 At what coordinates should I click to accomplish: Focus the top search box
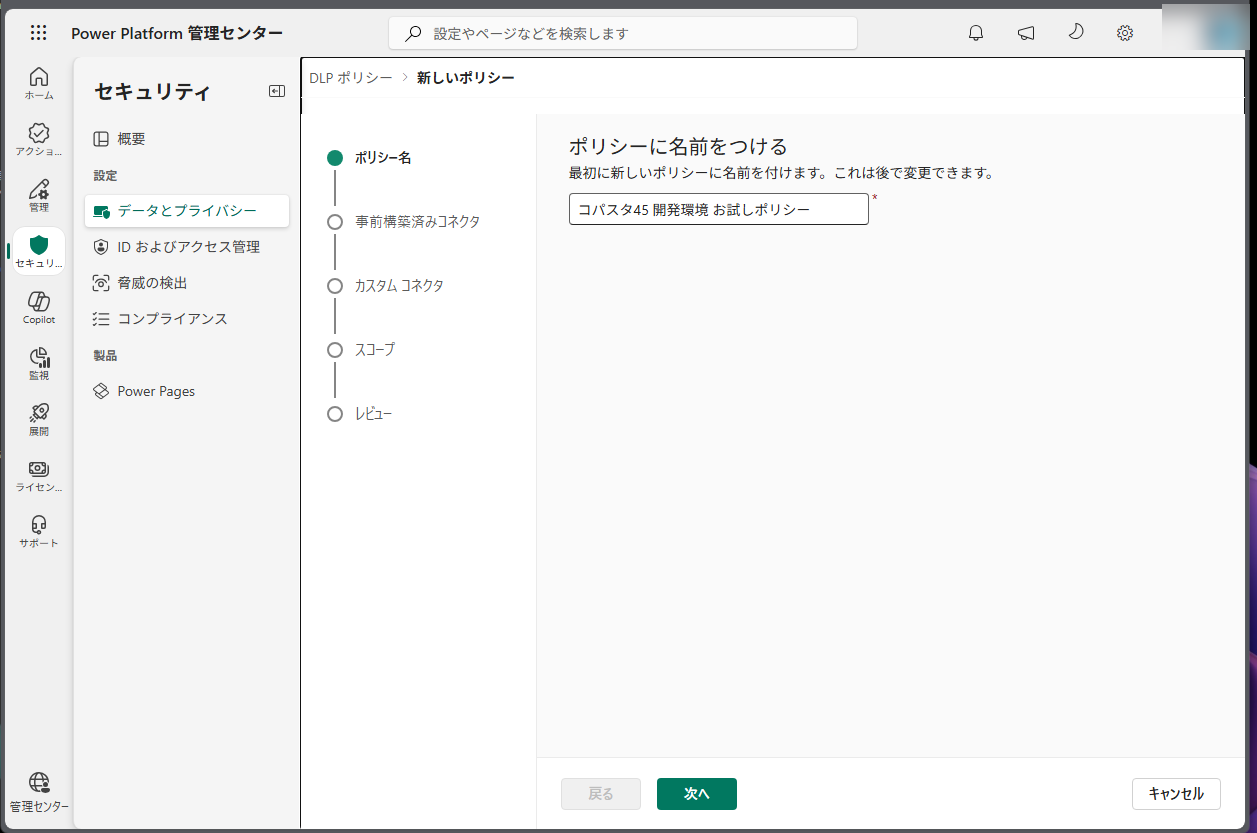point(623,33)
